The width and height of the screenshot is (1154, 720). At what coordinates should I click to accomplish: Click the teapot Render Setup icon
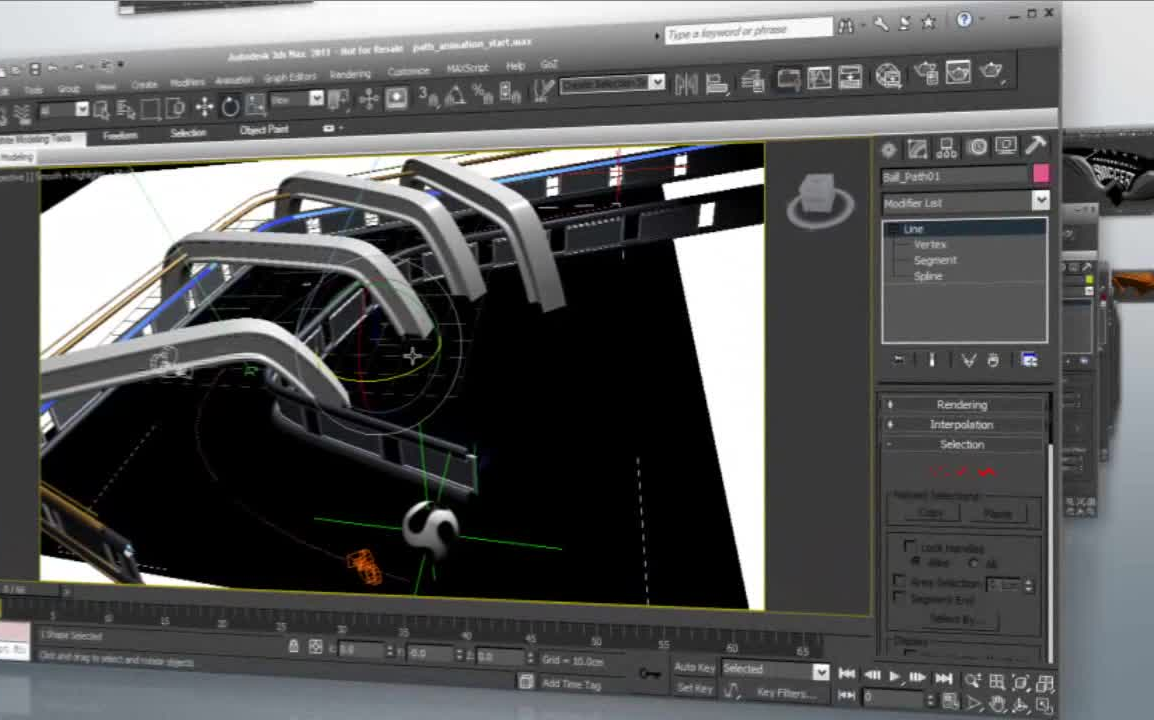click(926, 73)
